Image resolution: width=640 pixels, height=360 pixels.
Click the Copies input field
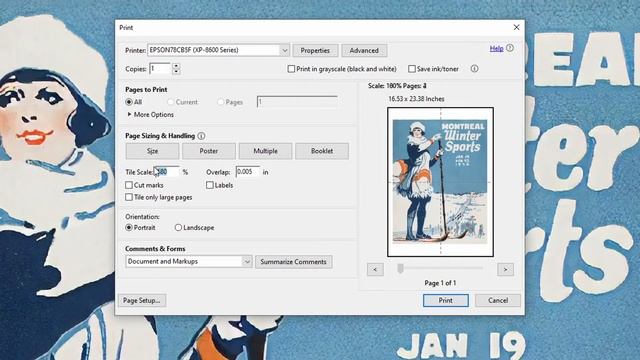coord(160,69)
